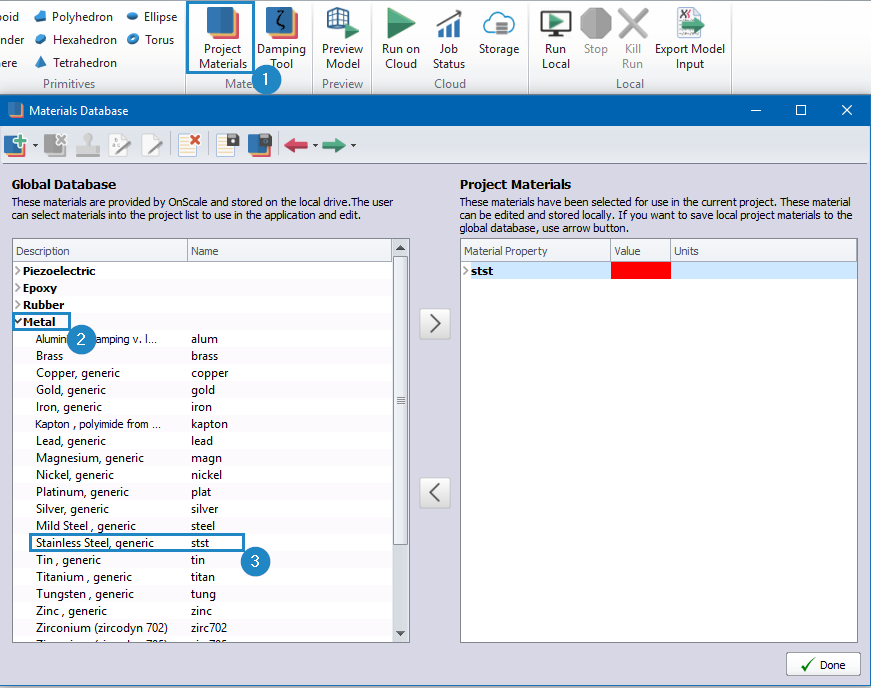Expand the Piezoelectric category

(x=18, y=270)
